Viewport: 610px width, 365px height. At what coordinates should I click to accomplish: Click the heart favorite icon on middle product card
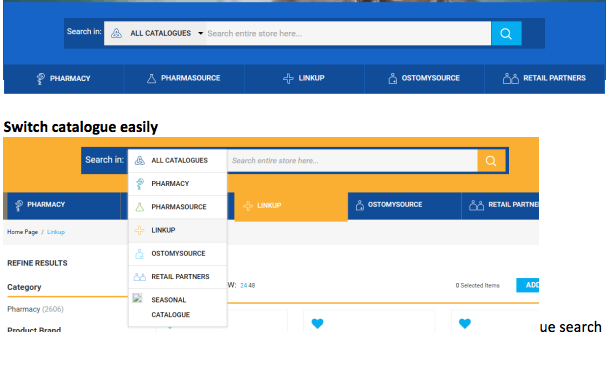pyautogui.click(x=317, y=323)
